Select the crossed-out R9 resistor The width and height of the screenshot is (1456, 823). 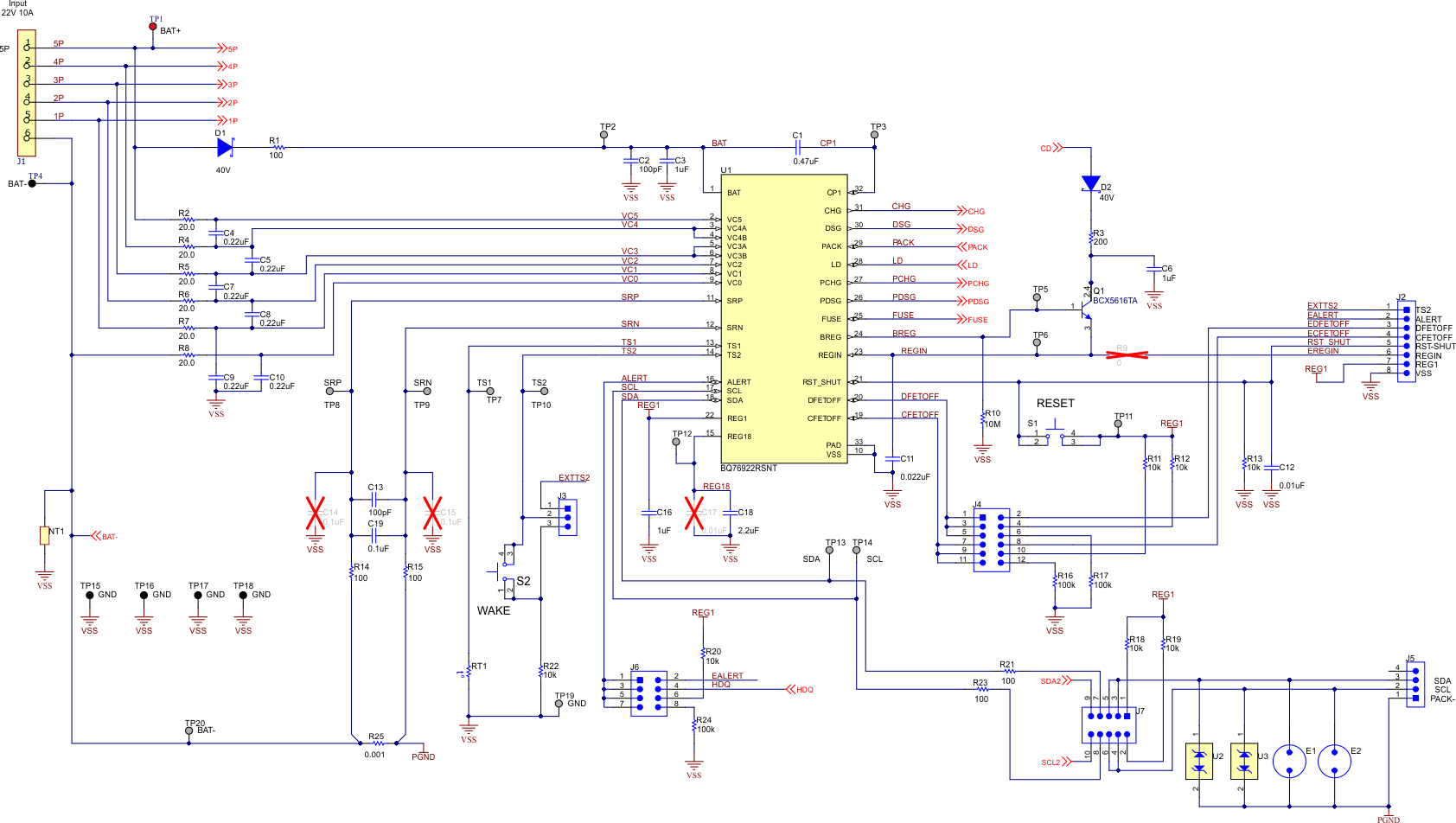point(1127,354)
